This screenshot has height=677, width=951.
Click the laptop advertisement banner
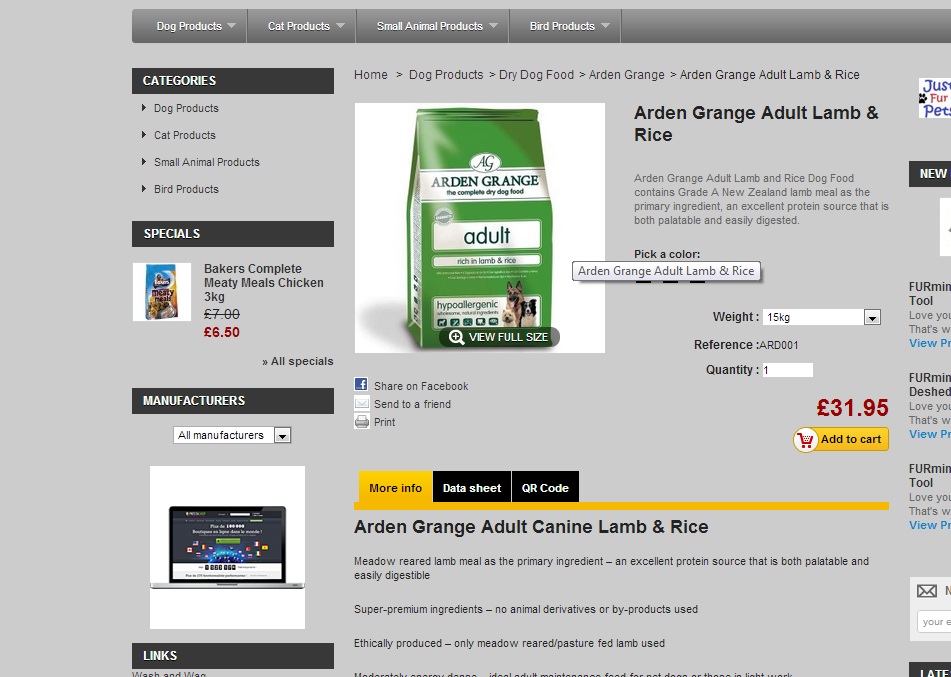pyautogui.click(x=227, y=547)
